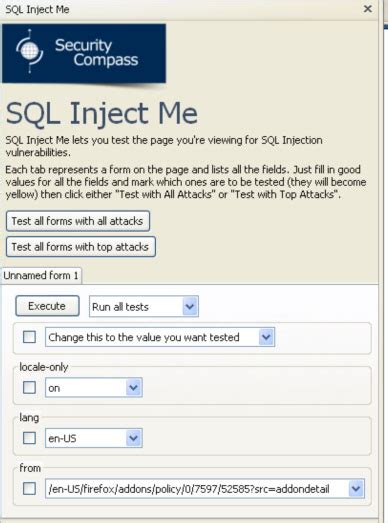The height and width of the screenshot is (523, 388).
Task: Click Test all forms with top attacks
Action: pyautogui.click(x=81, y=247)
